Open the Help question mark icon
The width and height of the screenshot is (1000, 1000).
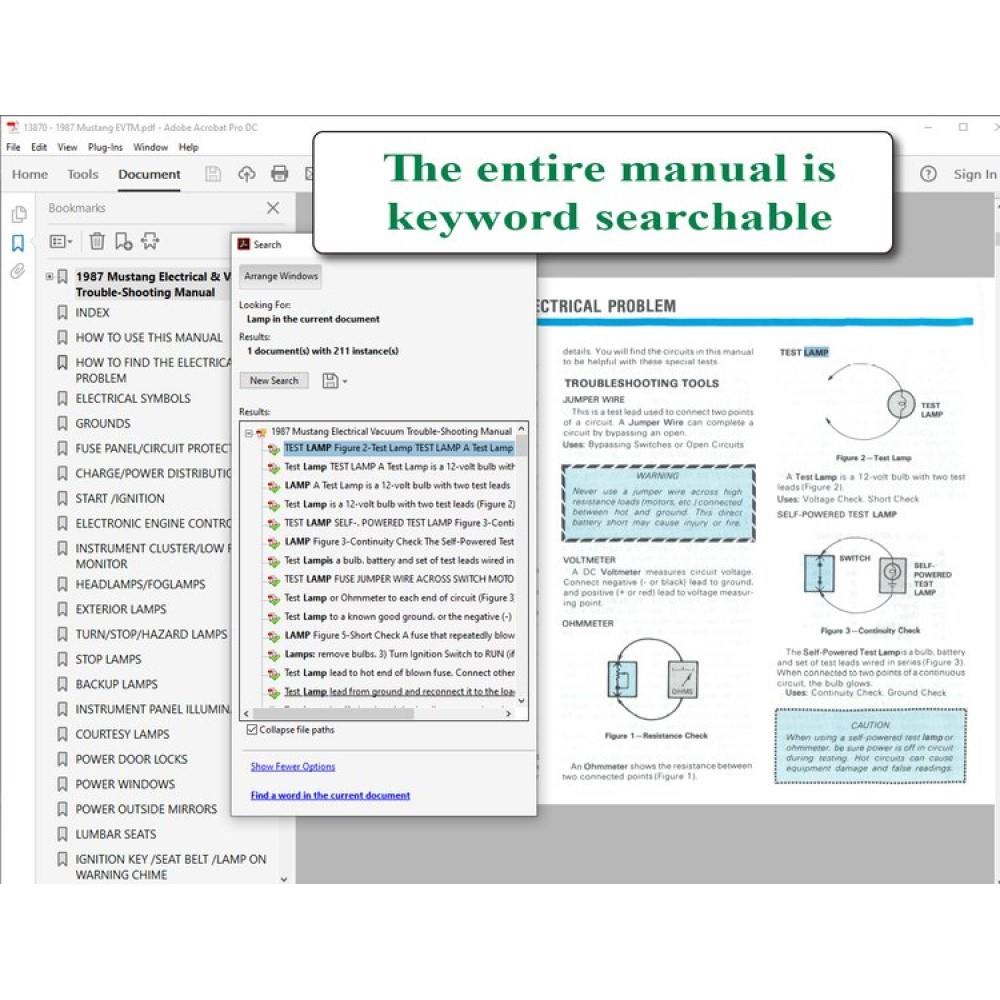(928, 174)
